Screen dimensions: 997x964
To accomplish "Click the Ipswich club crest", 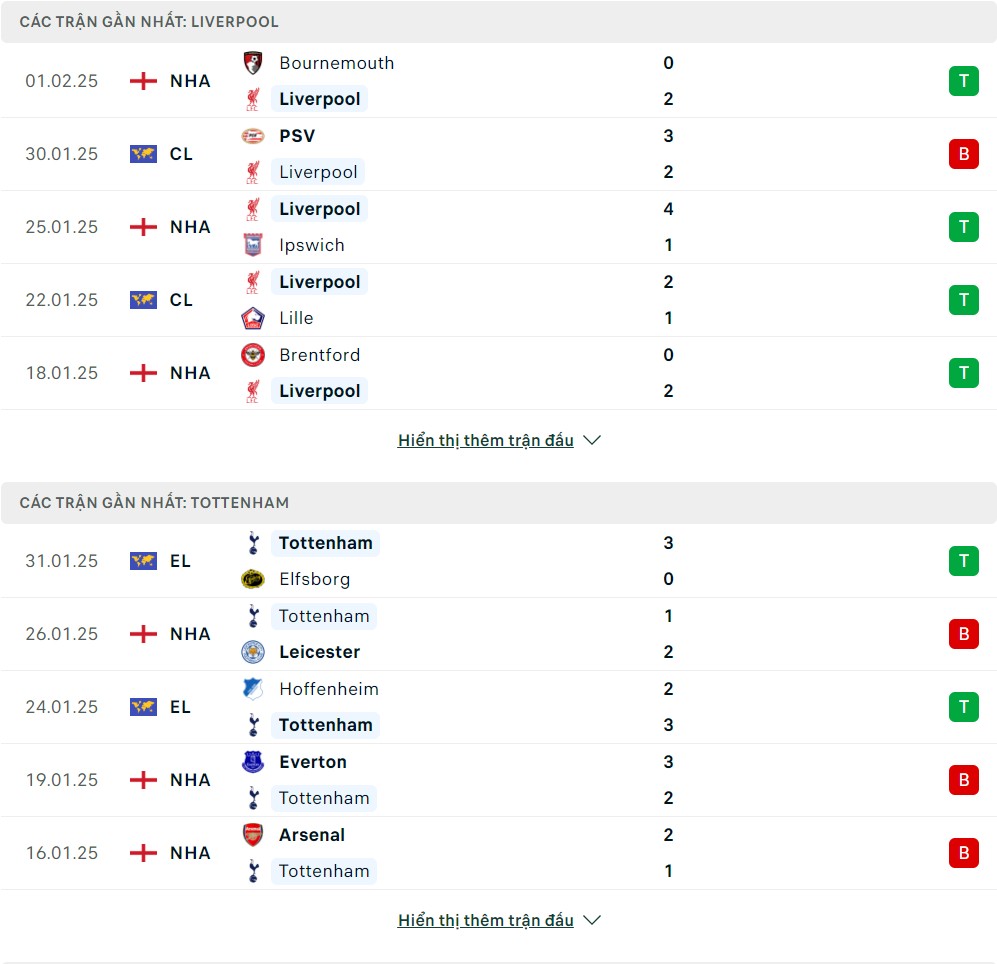I will [253, 245].
